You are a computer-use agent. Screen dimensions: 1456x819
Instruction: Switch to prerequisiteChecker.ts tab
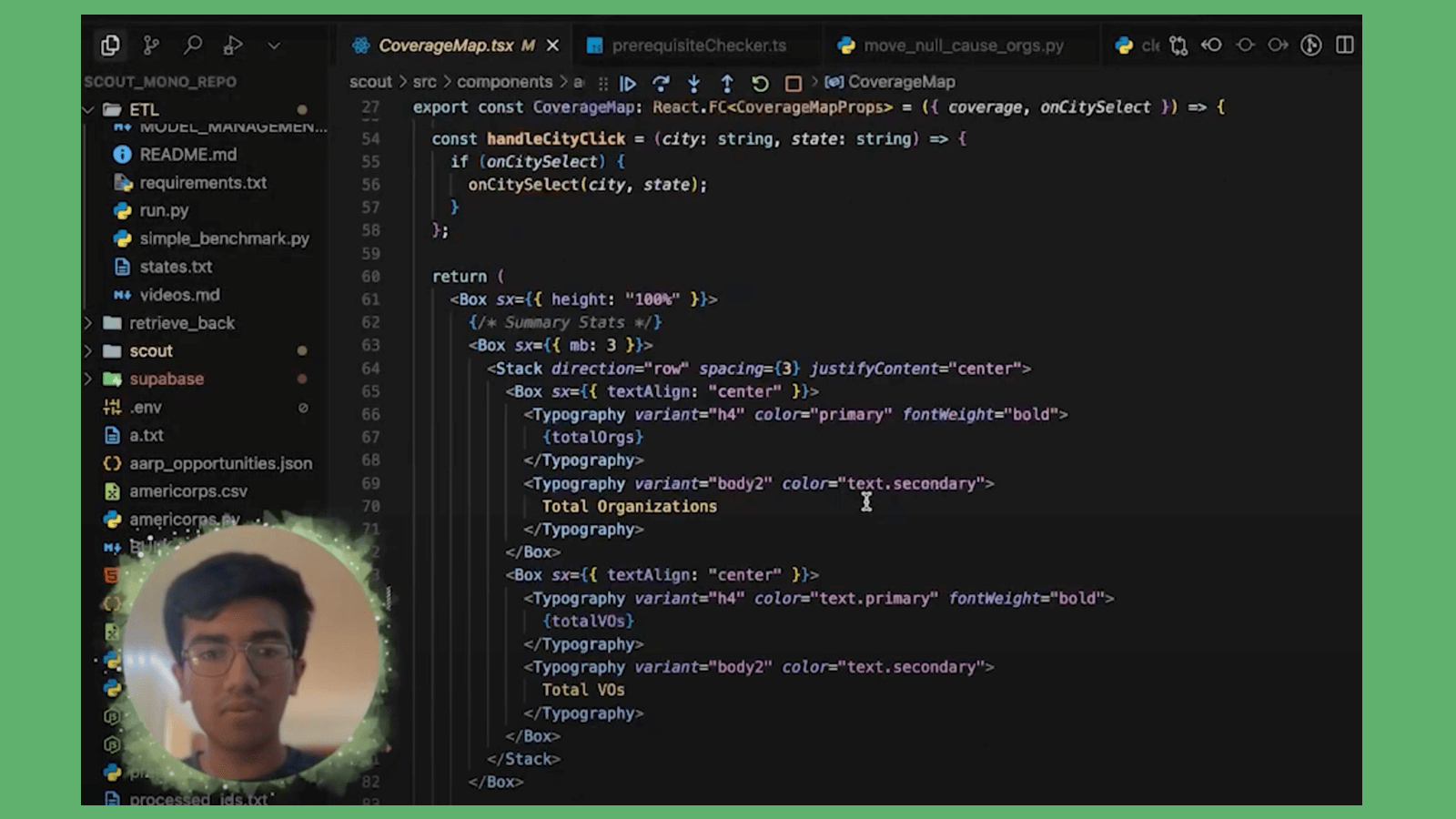(697, 45)
